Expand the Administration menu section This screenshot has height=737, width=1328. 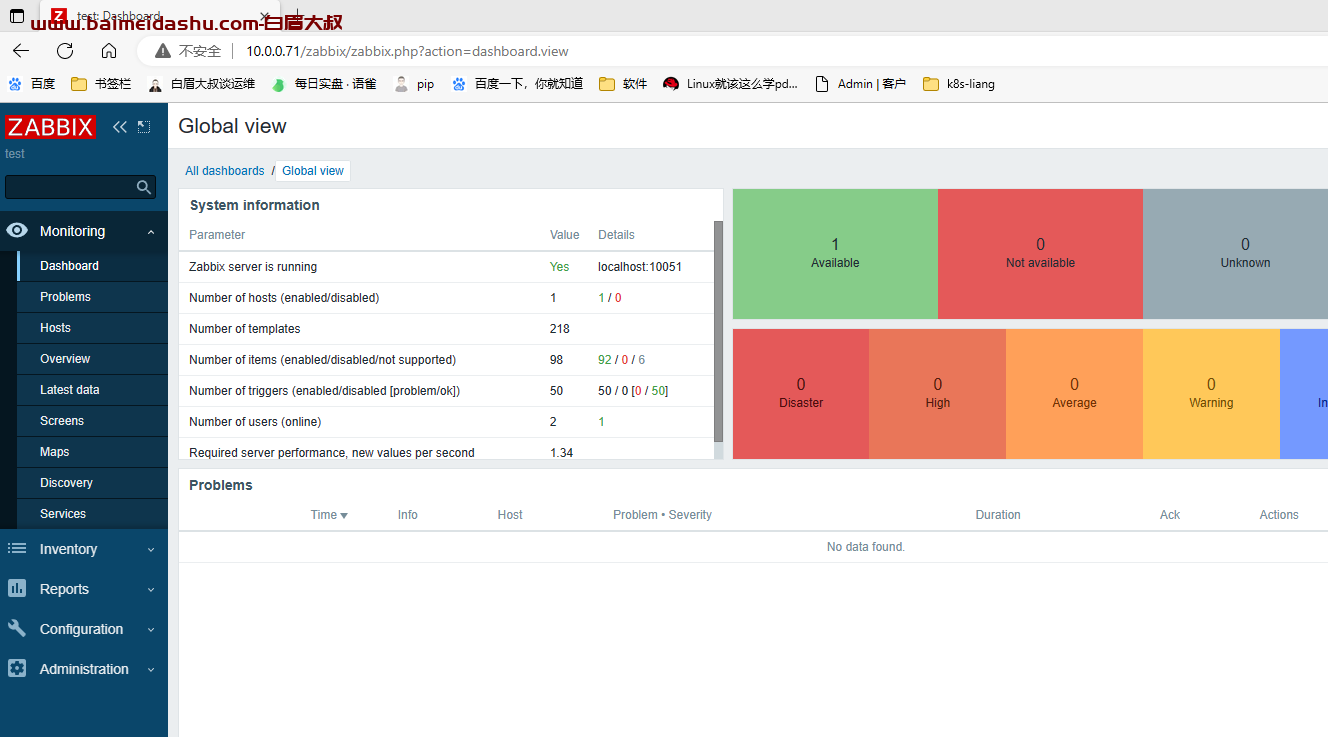[151, 670]
